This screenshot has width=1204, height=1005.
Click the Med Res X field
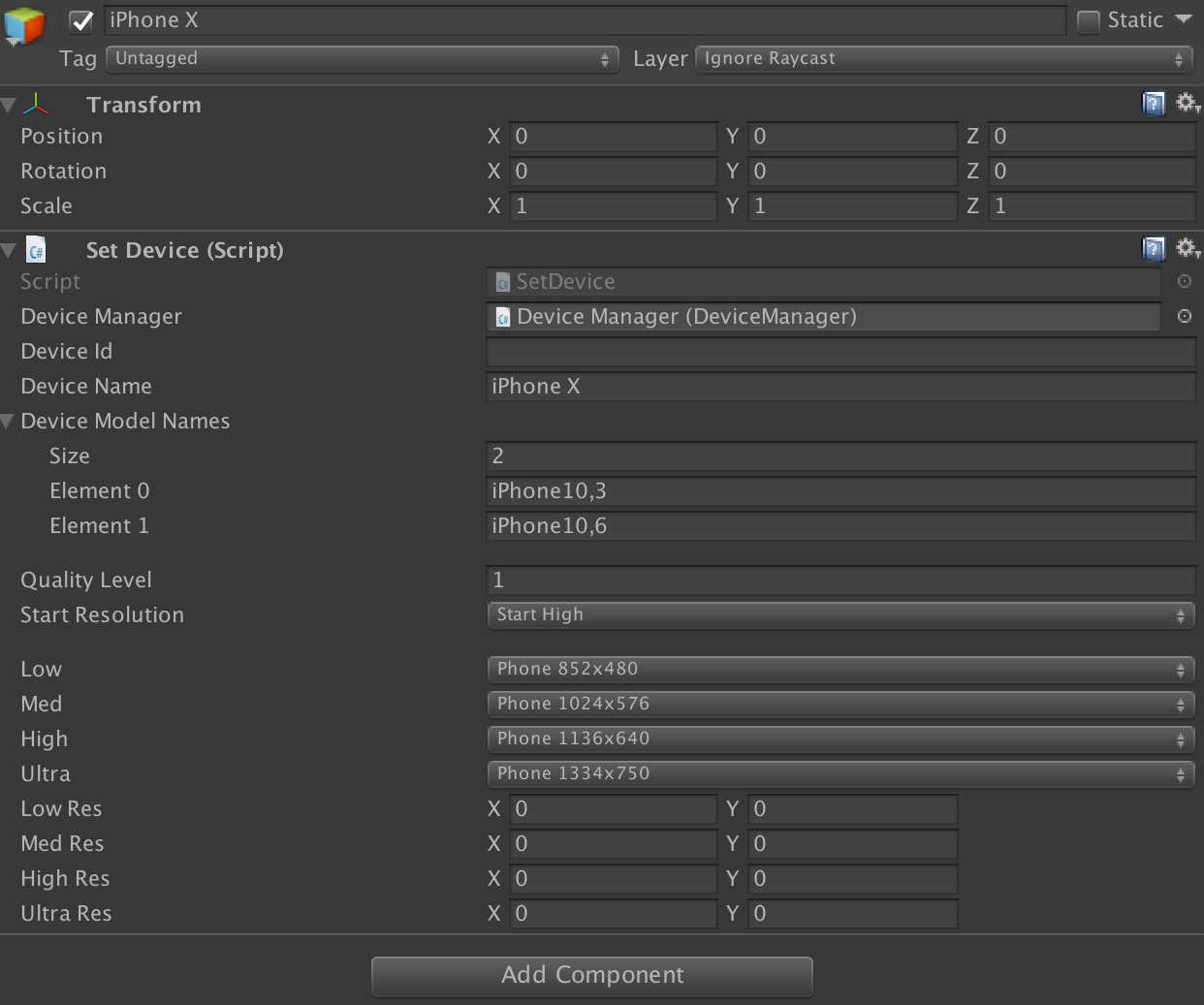pyautogui.click(x=614, y=844)
